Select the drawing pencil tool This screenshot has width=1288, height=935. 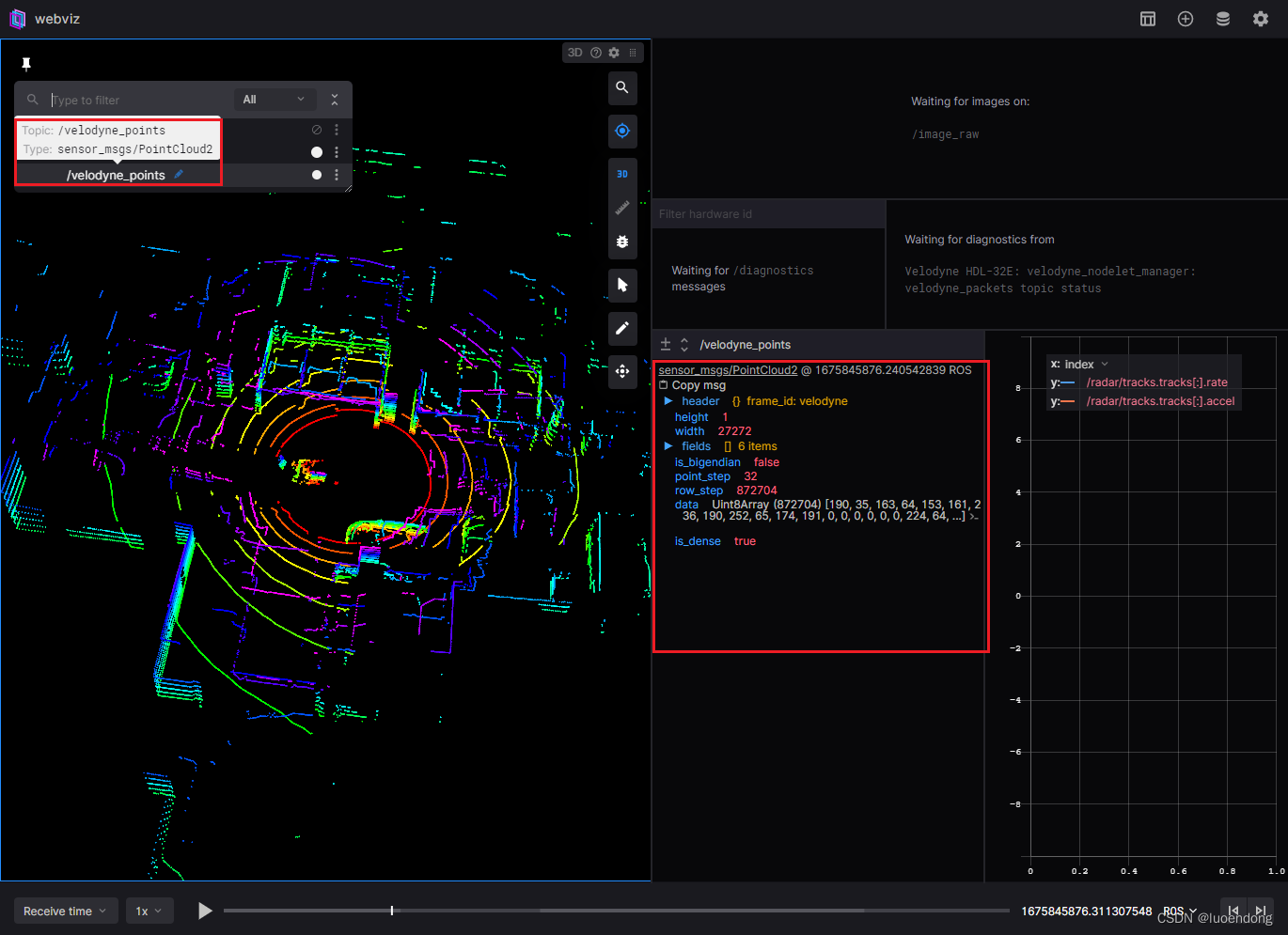[622, 328]
